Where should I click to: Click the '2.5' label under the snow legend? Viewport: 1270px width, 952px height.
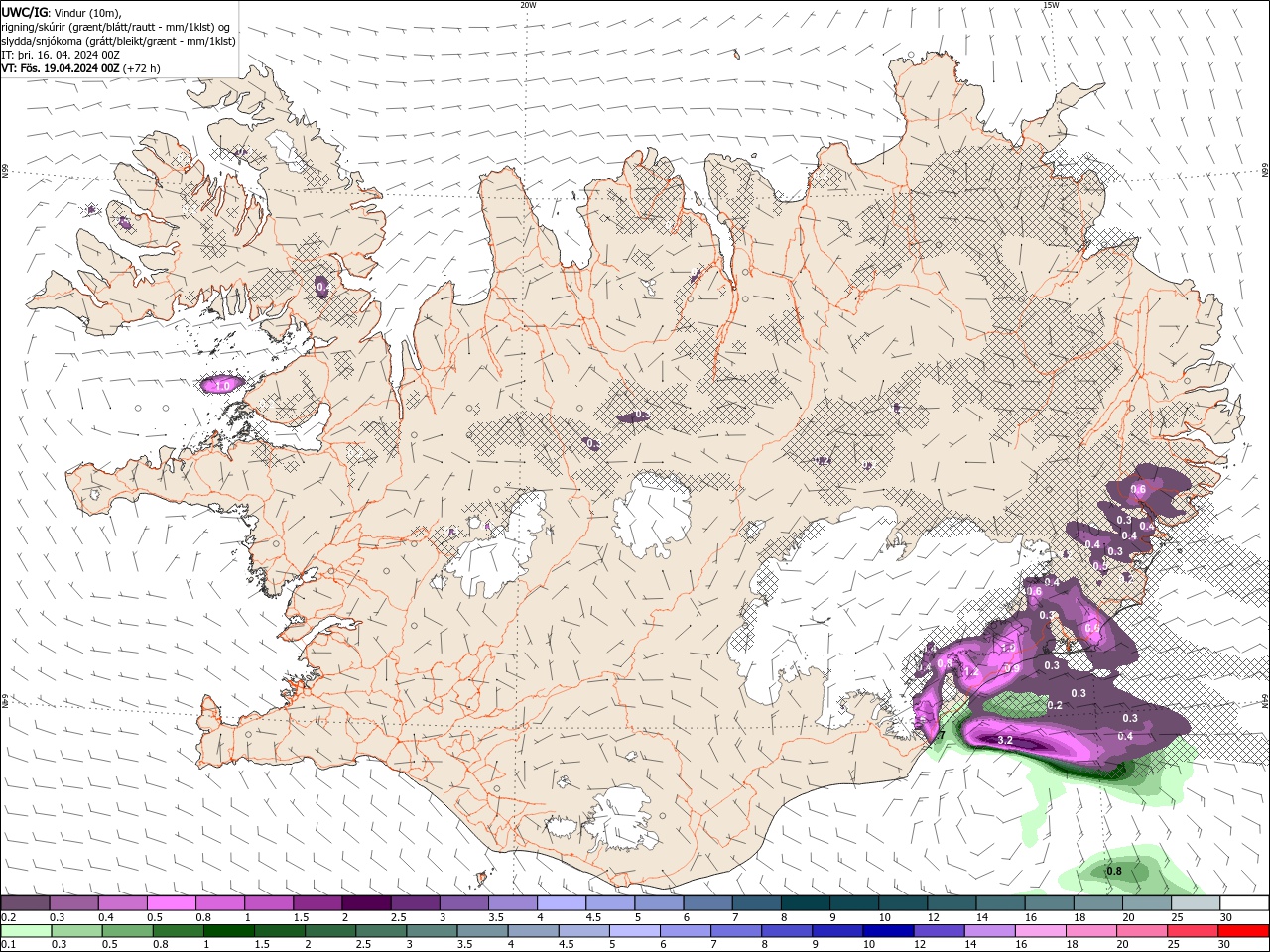click(x=398, y=917)
